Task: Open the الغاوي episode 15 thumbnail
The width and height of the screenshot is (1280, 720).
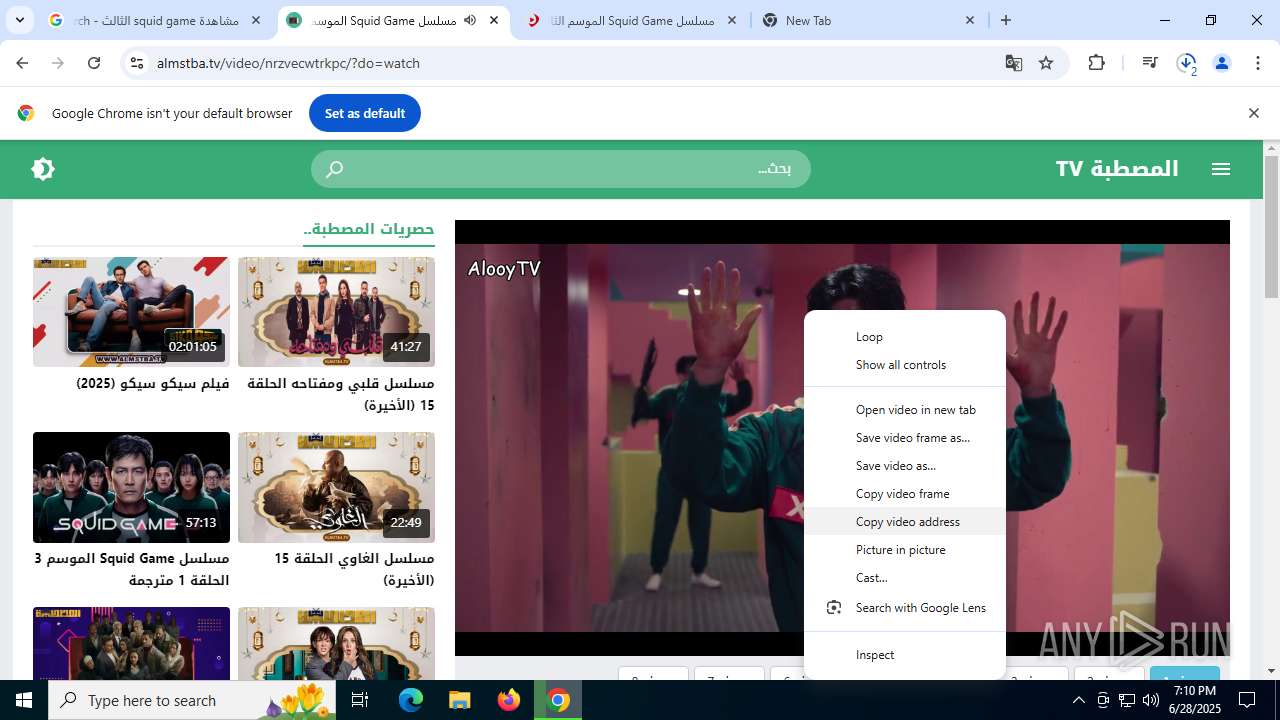Action: tap(336, 487)
